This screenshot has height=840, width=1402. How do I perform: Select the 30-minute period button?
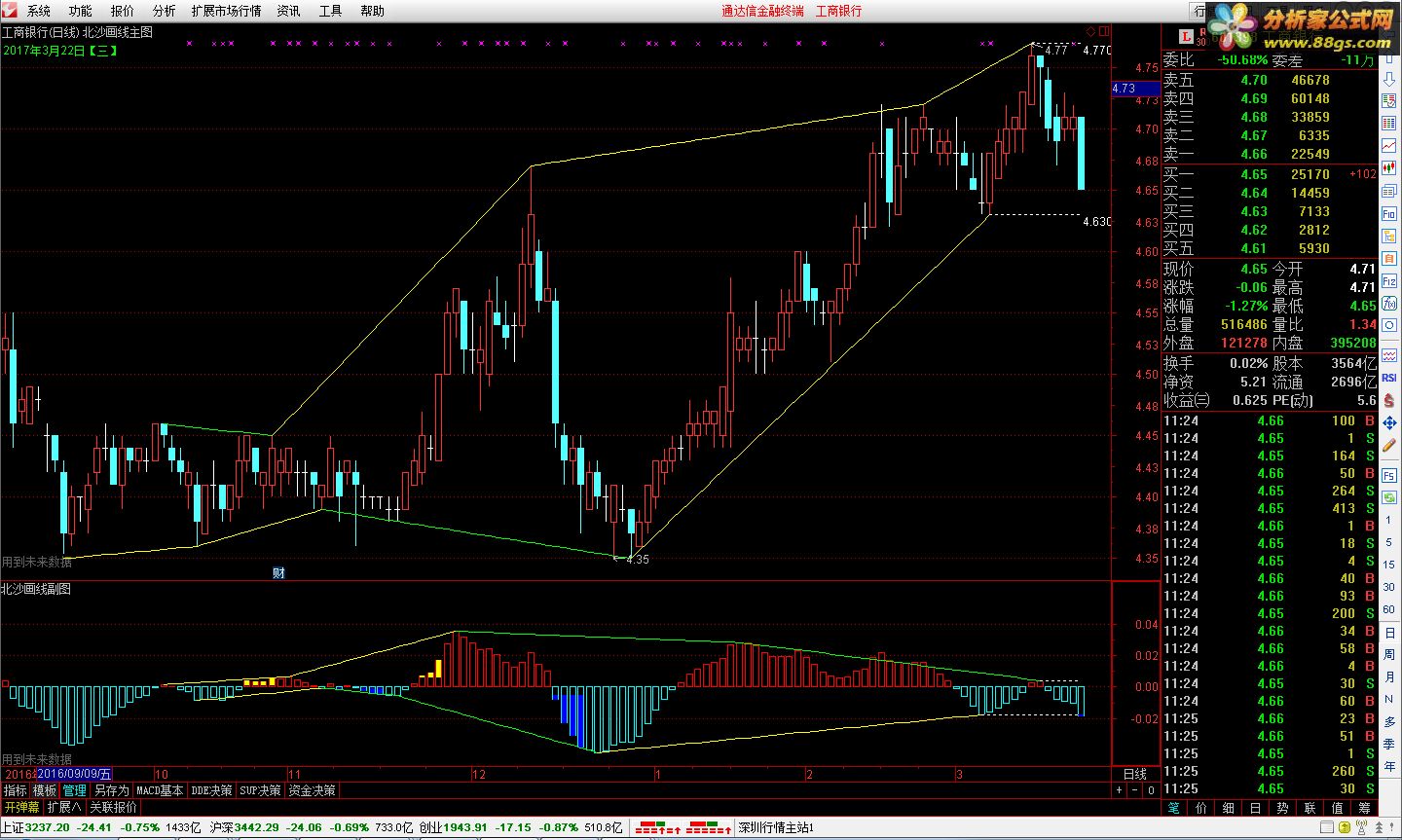[x=1389, y=587]
